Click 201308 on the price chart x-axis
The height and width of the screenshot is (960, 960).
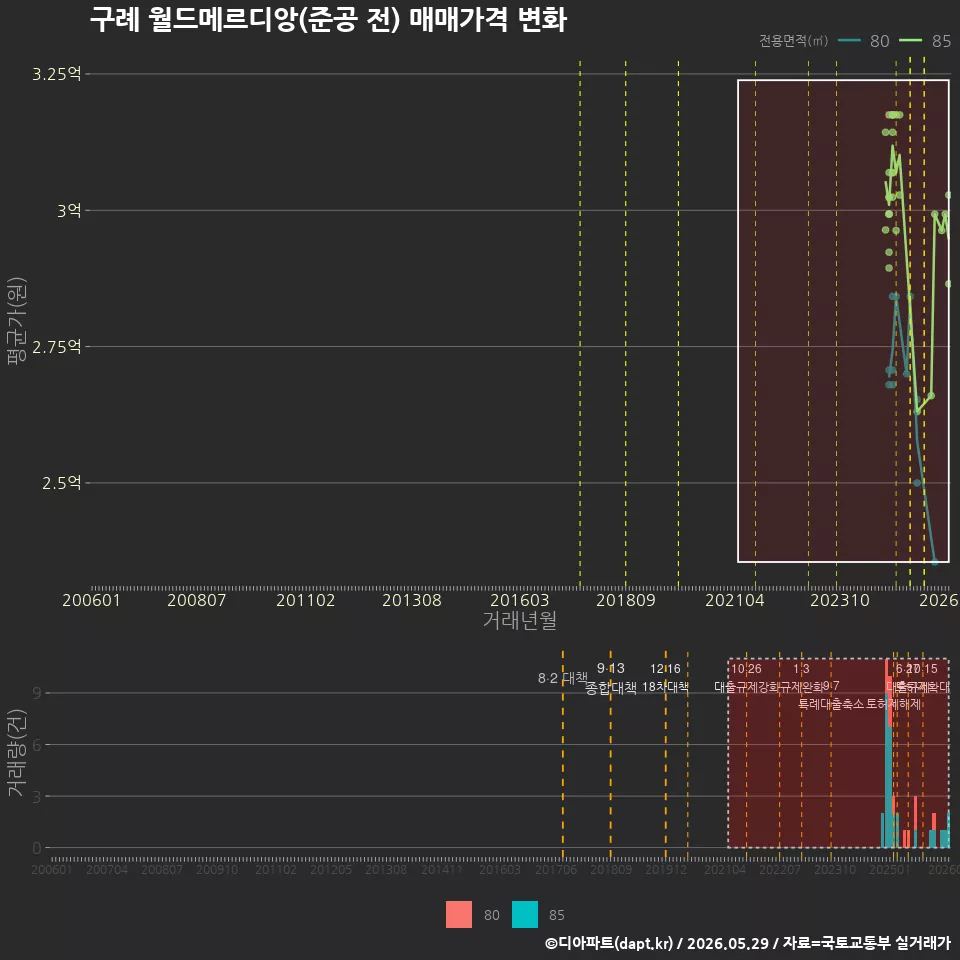(x=411, y=600)
